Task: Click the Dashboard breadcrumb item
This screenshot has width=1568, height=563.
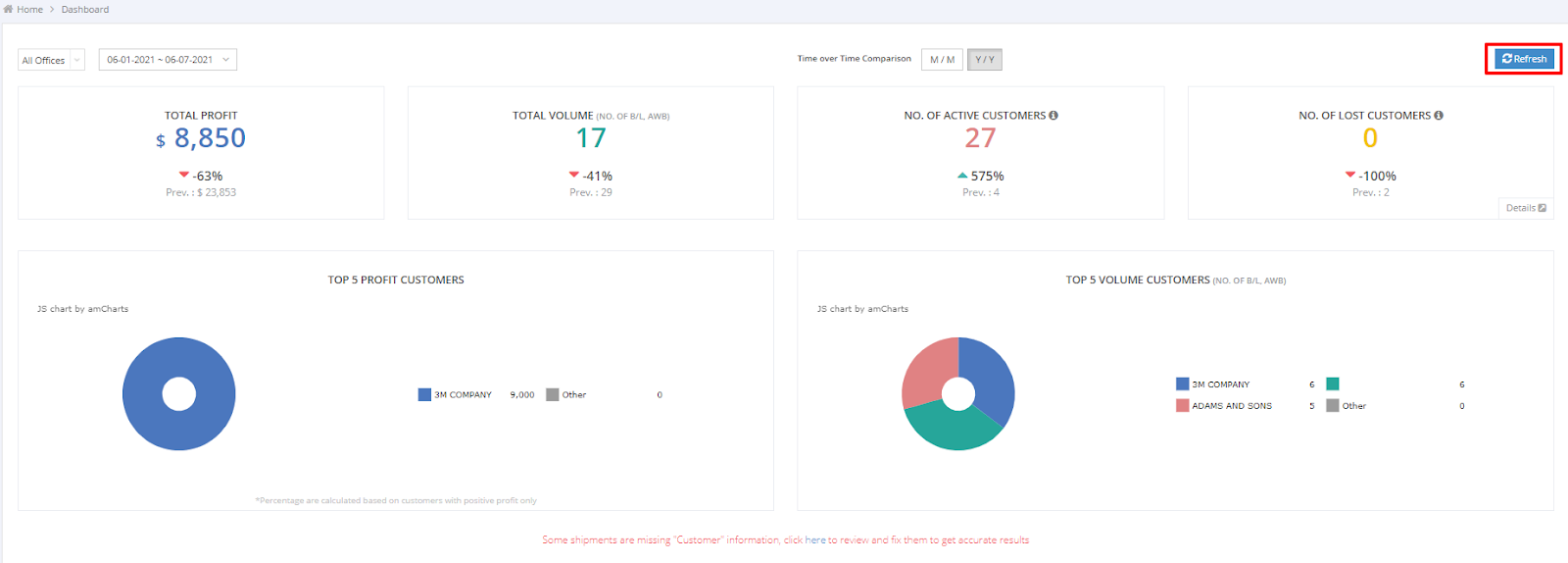Action: click(x=85, y=9)
